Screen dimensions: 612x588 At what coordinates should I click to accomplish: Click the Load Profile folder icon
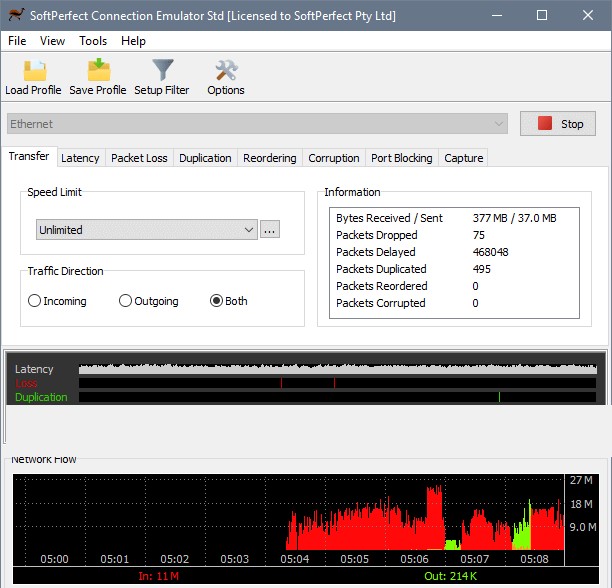[35, 71]
